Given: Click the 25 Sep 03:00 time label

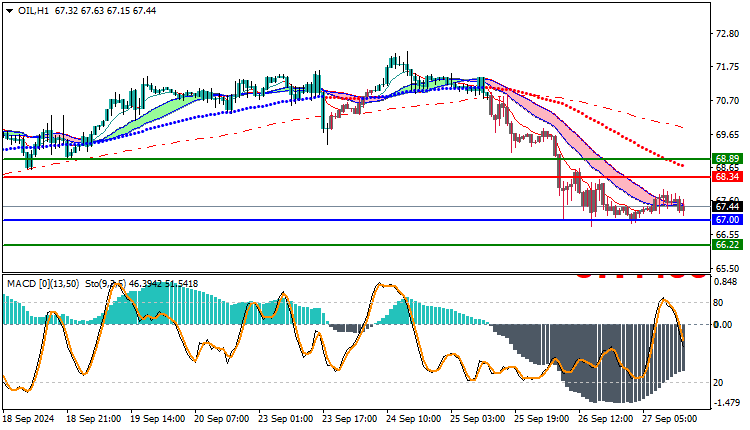Looking at the screenshot, I should [x=478, y=419].
